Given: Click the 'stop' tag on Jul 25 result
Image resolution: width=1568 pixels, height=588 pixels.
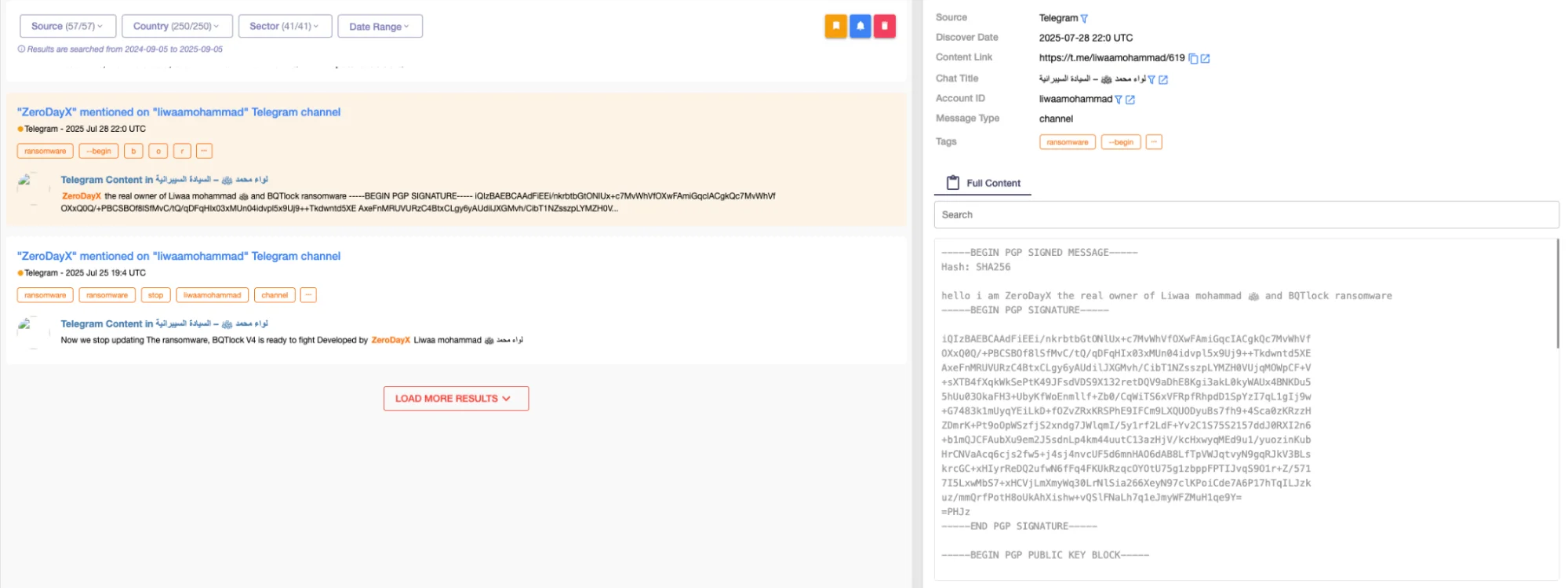Looking at the screenshot, I should pyautogui.click(x=155, y=295).
